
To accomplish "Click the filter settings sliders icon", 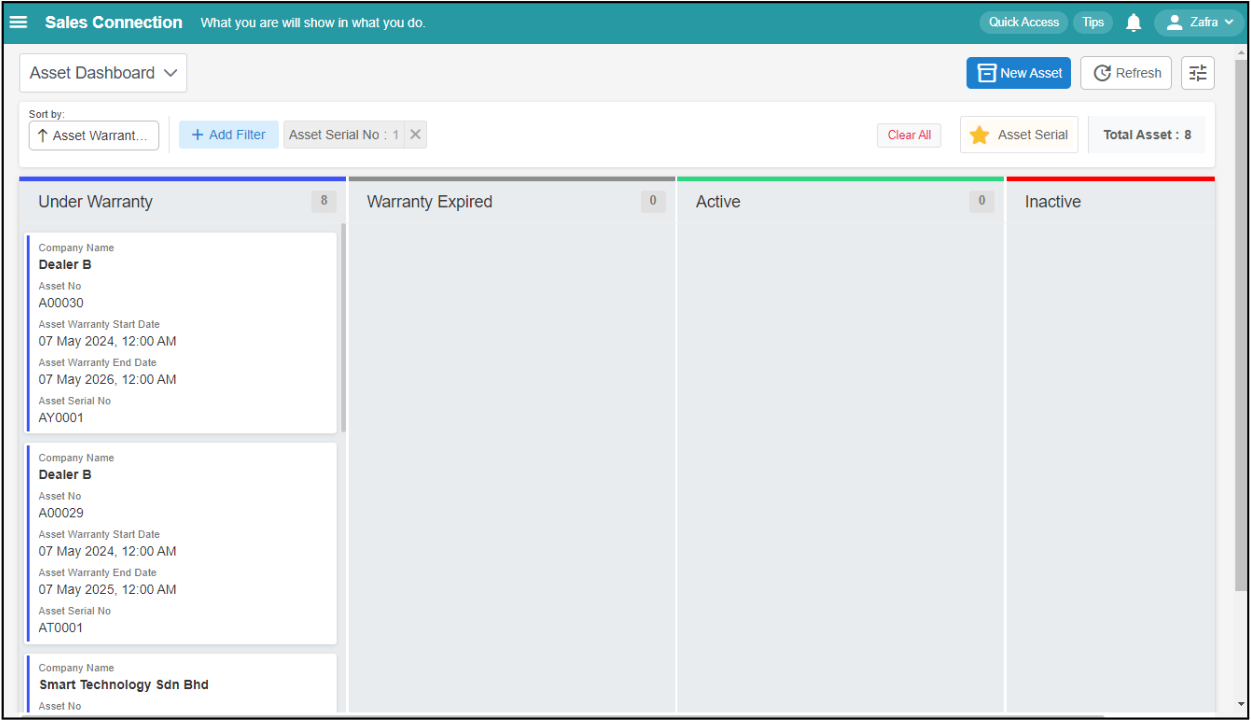I will [x=1198, y=73].
